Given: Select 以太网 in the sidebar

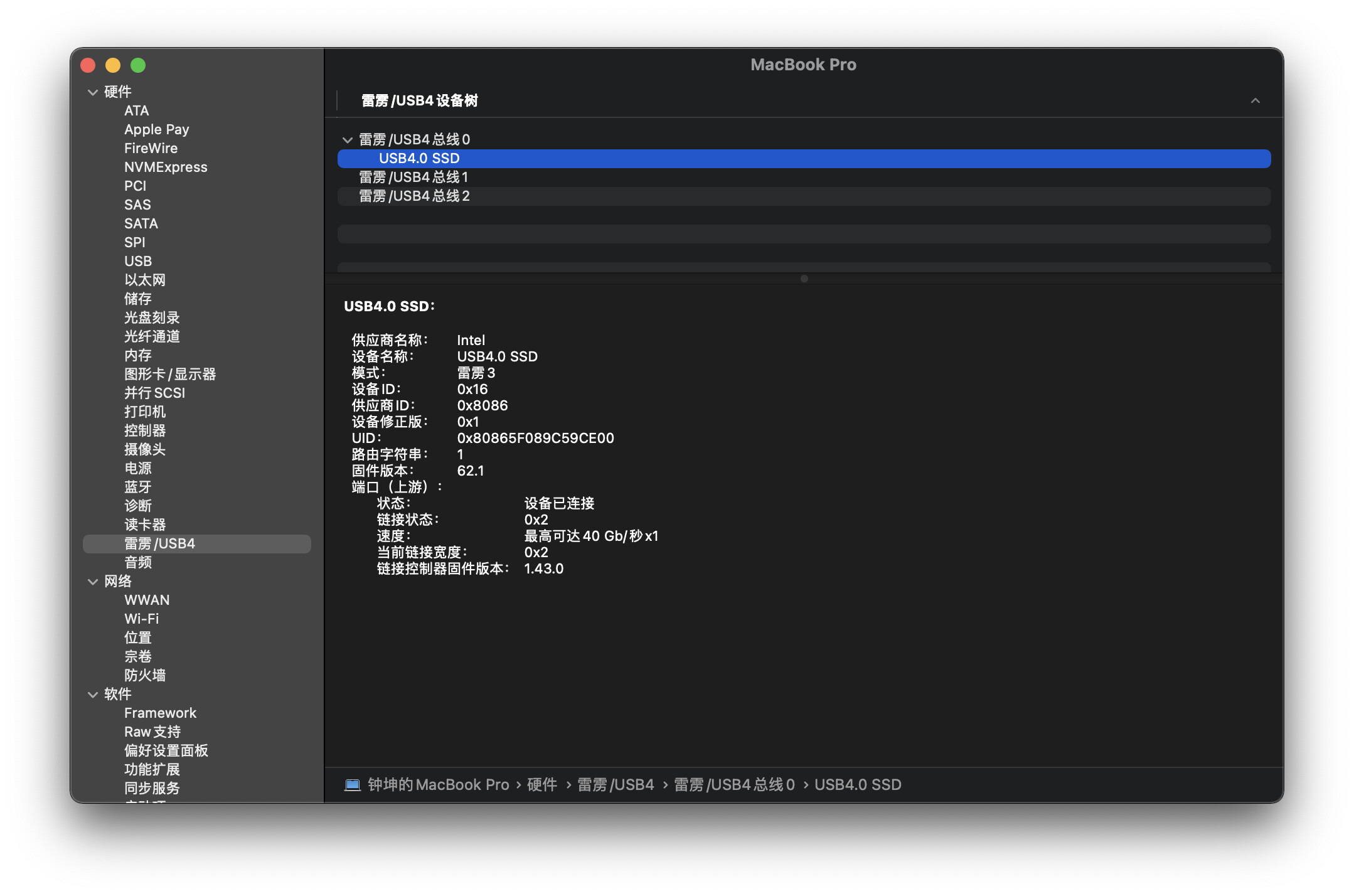Looking at the screenshot, I should 145,280.
